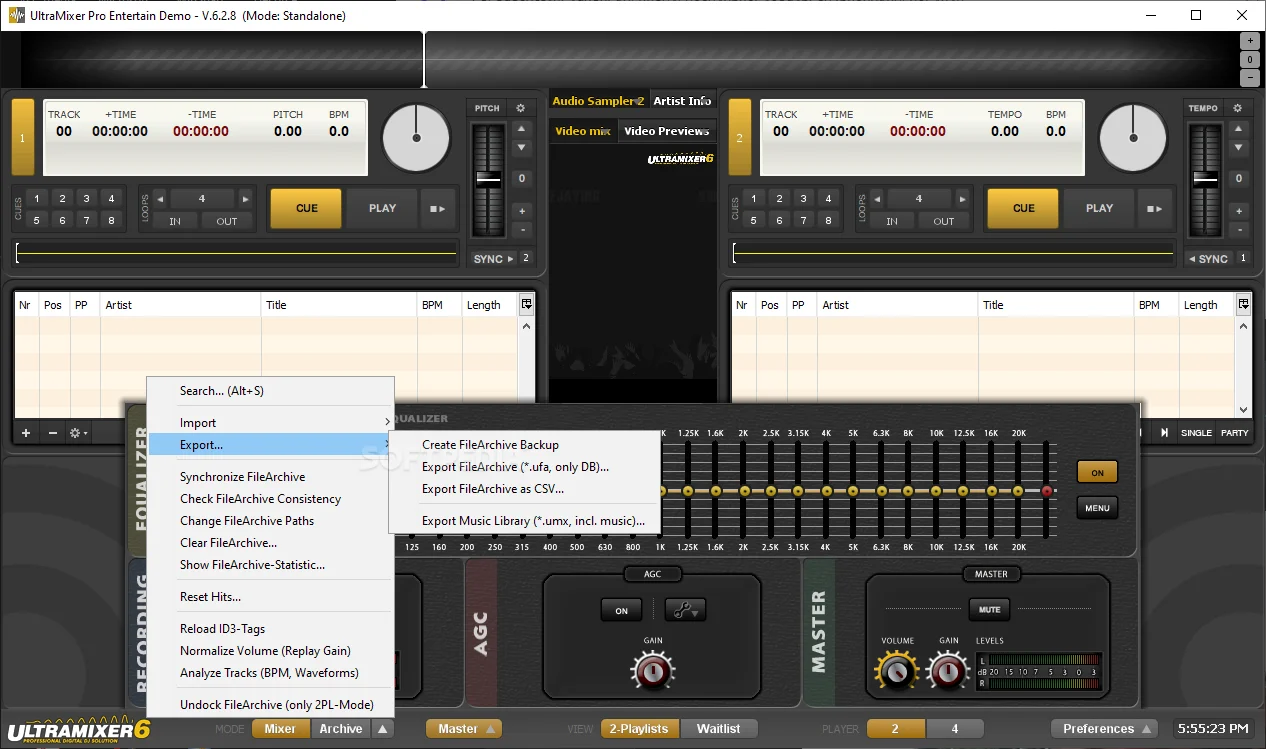Click deck 2 PLAY button
The width and height of the screenshot is (1266, 749).
tap(1099, 209)
